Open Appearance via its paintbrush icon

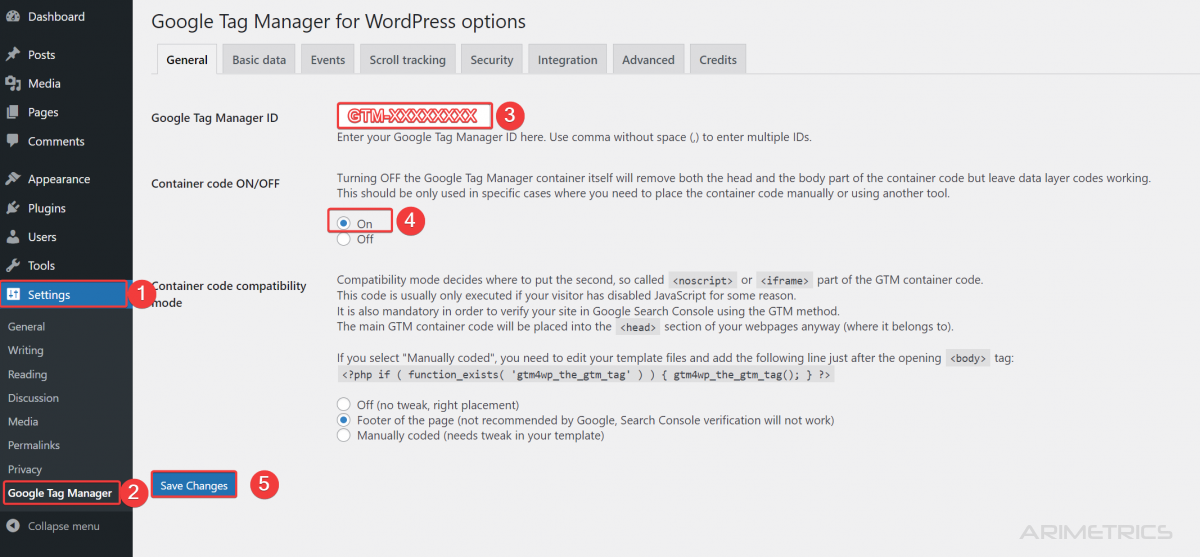(x=13, y=180)
